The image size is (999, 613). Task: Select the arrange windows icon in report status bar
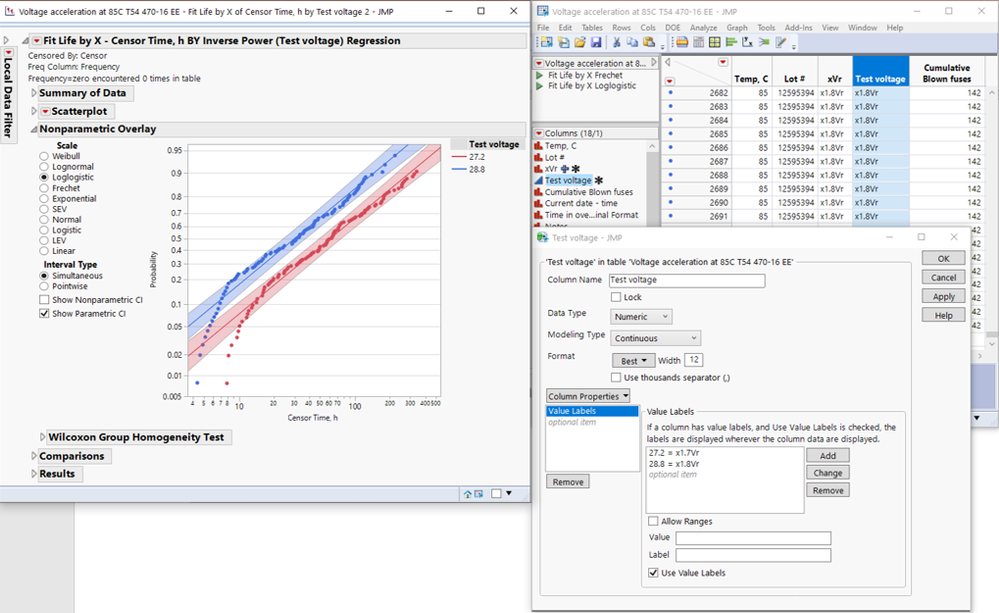(478, 494)
